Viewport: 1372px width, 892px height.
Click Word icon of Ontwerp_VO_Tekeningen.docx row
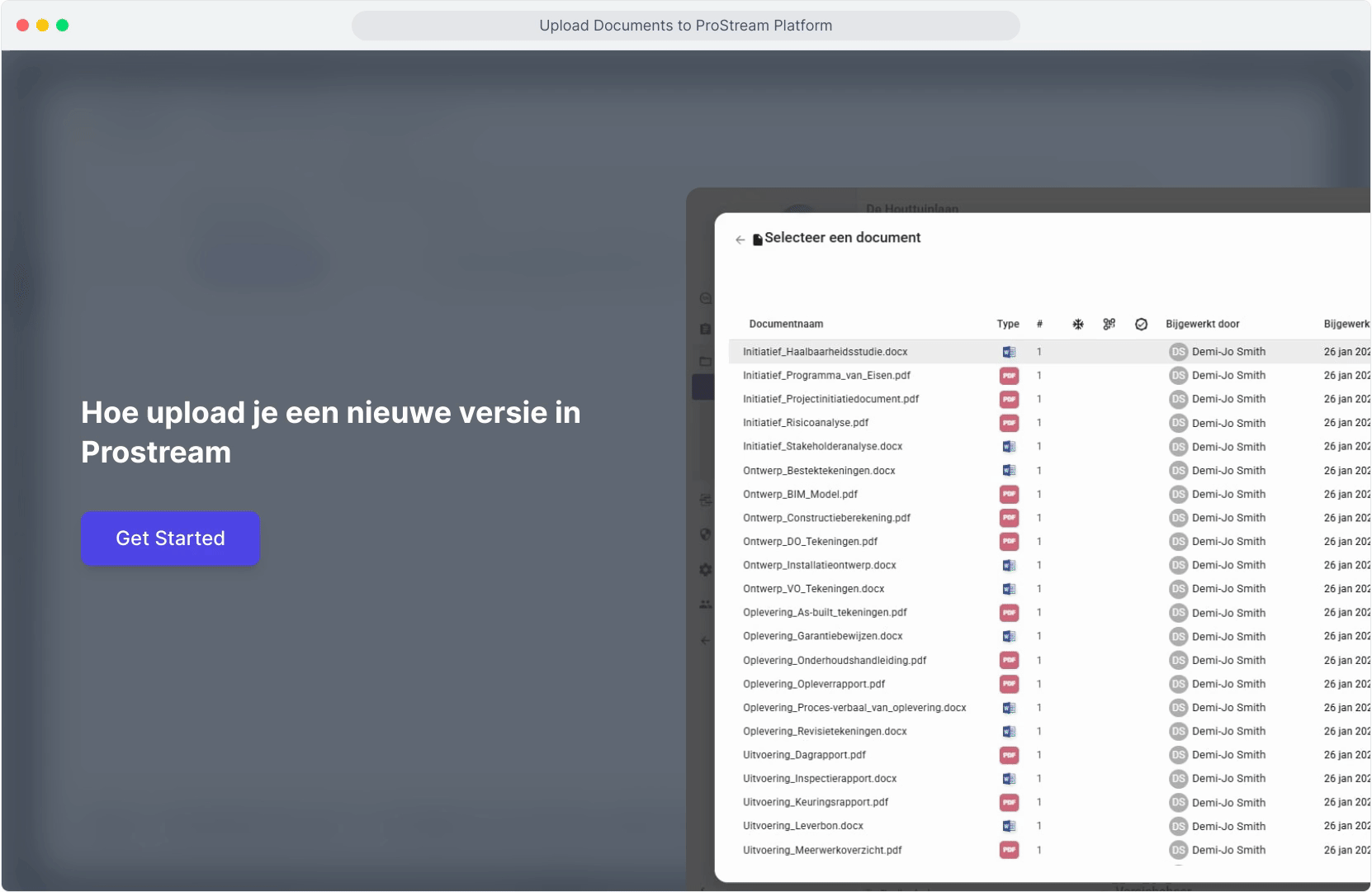click(1009, 589)
